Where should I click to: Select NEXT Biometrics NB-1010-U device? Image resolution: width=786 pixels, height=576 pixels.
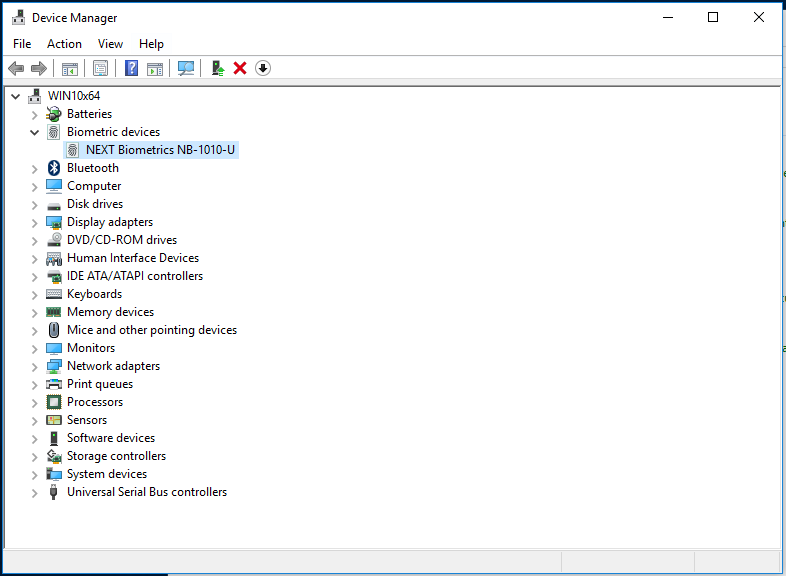point(160,150)
